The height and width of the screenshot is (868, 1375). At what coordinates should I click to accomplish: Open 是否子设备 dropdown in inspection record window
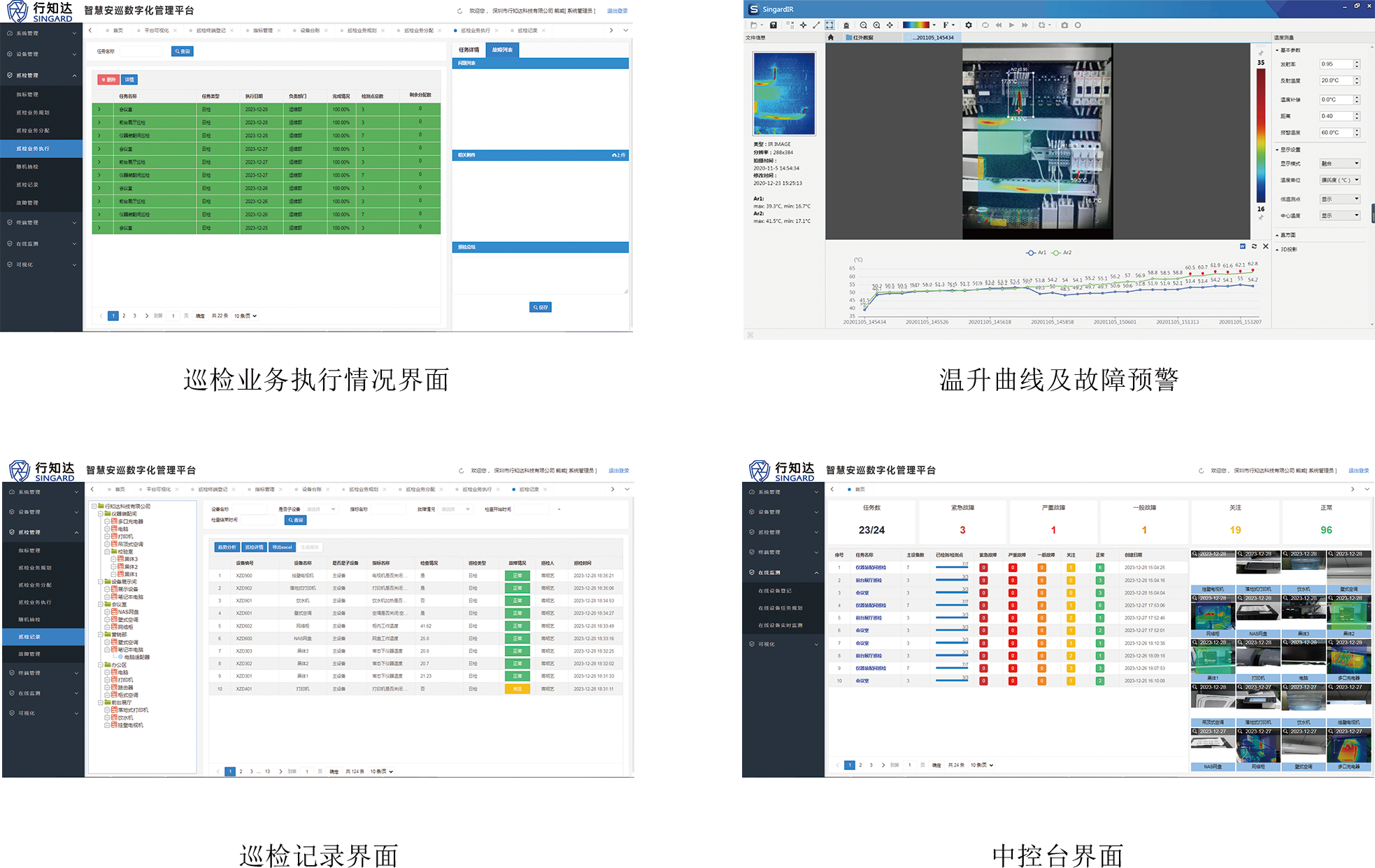[x=320, y=509]
